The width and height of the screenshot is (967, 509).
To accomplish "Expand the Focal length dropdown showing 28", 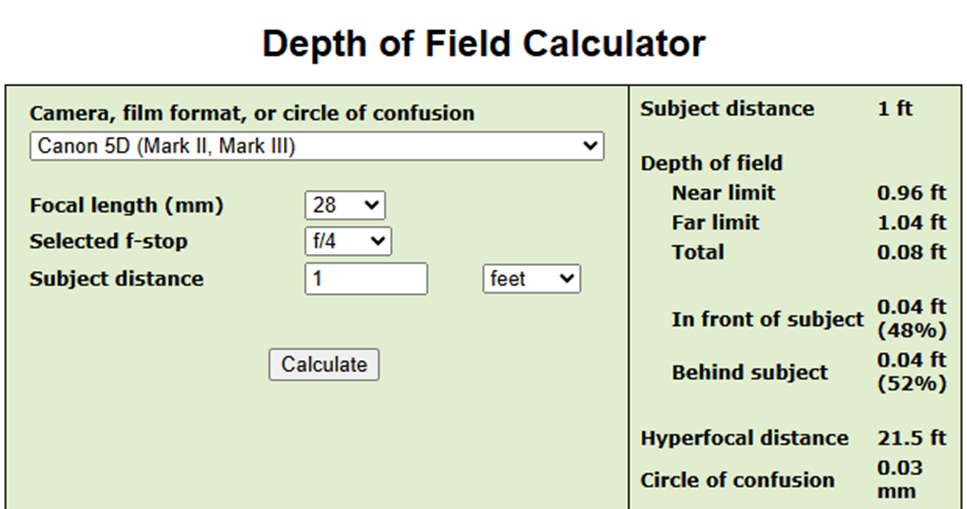I will coord(344,206).
